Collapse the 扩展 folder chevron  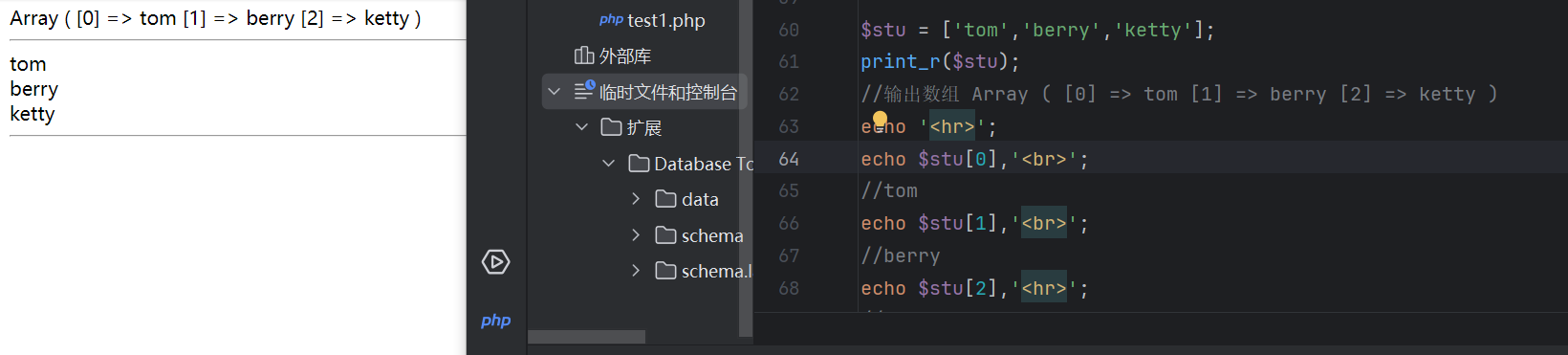click(581, 127)
